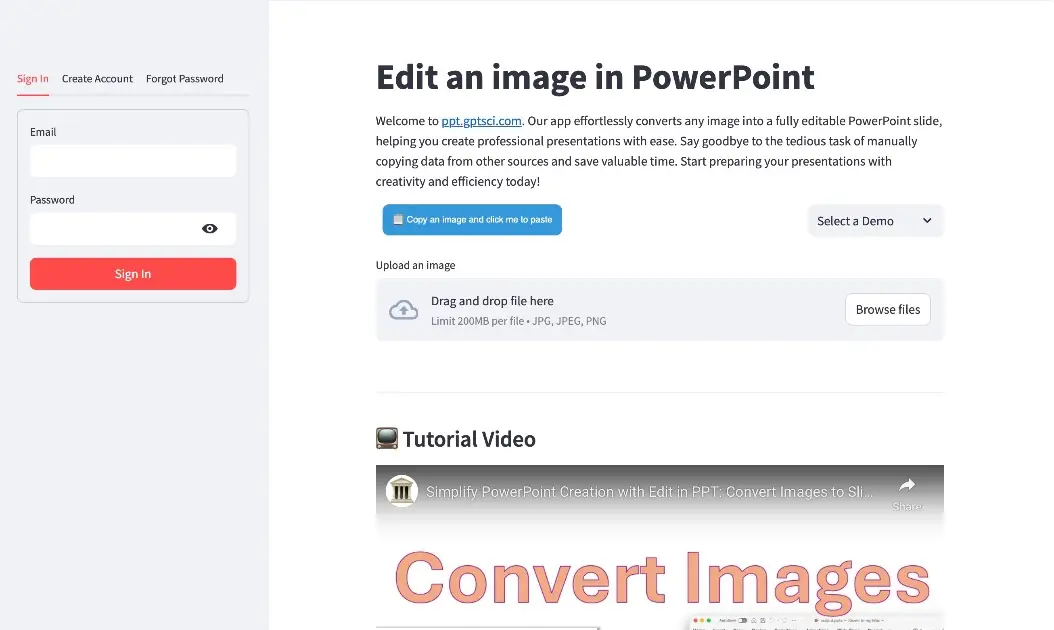Toggle password visibility with the eye toggle
The width and height of the screenshot is (1054, 630).
coord(210,228)
